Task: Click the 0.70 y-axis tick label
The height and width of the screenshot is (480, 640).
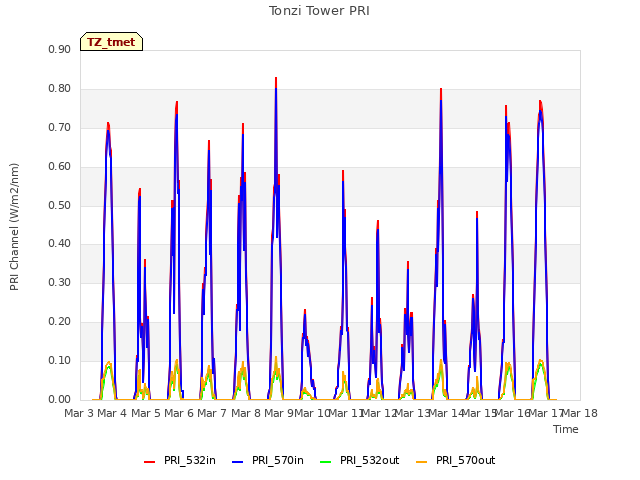Action: (x=60, y=127)
